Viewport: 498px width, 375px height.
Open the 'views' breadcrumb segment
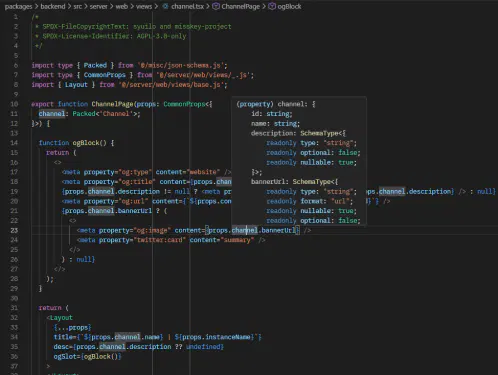tap(144, 6)
